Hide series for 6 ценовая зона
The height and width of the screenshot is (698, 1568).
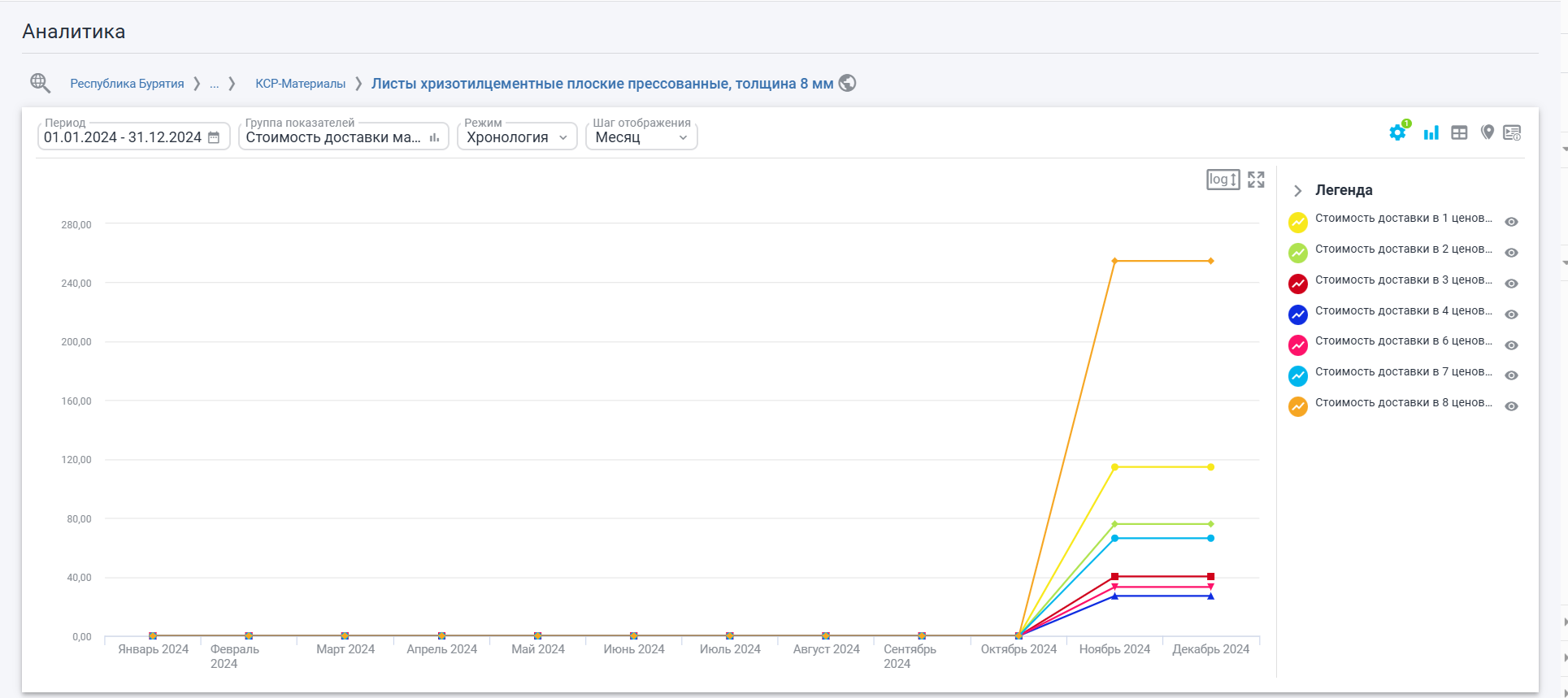pyautogui.click(x=1511, y=345)
